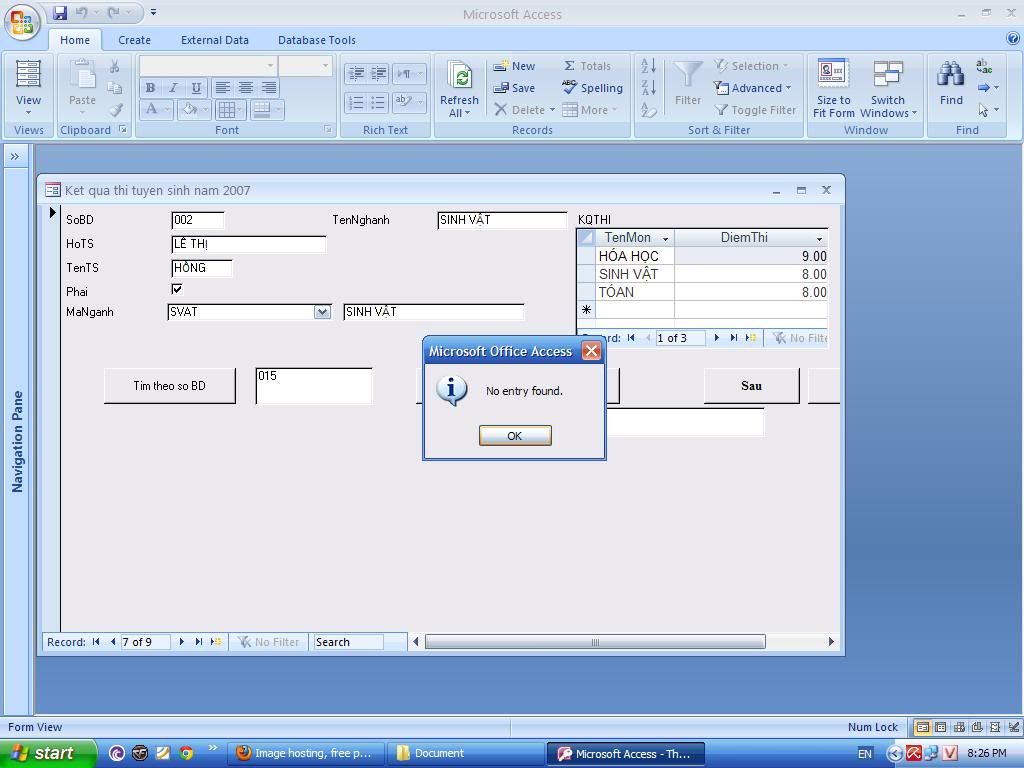
Task: Click the Windows start button
Action: click(47, 753)
